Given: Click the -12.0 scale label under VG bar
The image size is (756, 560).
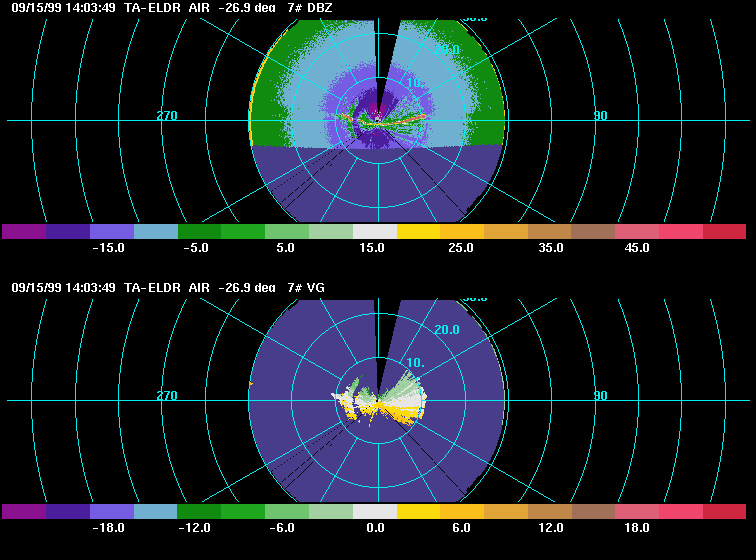Looking at the screenshot, I should click(x=194, y=528).
